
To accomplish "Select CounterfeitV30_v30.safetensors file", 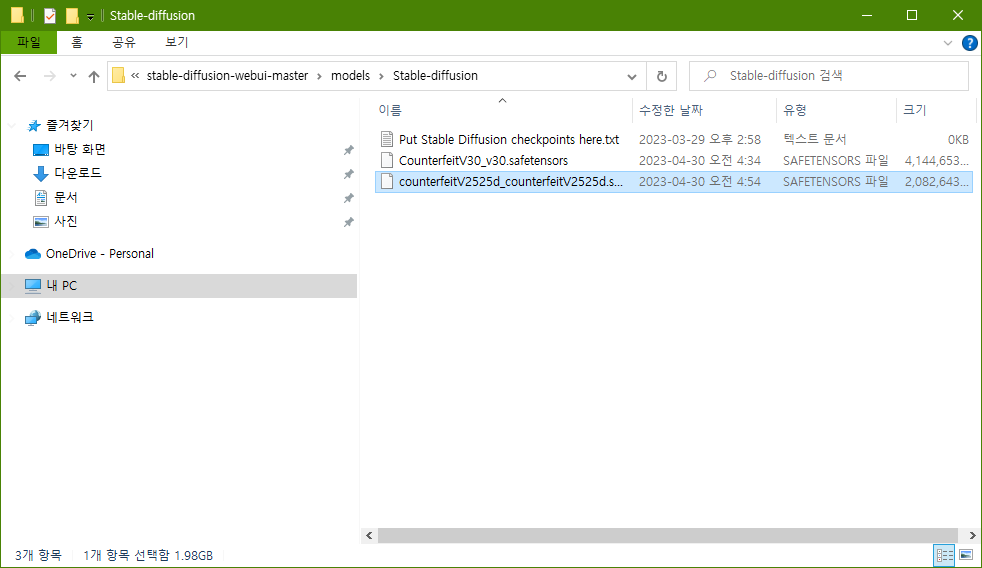I will (x=483, y=160).
